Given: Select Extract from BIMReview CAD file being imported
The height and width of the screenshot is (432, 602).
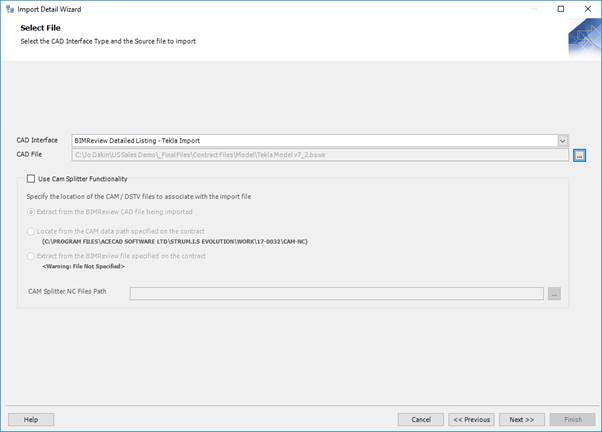Looking at the screenshot, I should point(31,212).
